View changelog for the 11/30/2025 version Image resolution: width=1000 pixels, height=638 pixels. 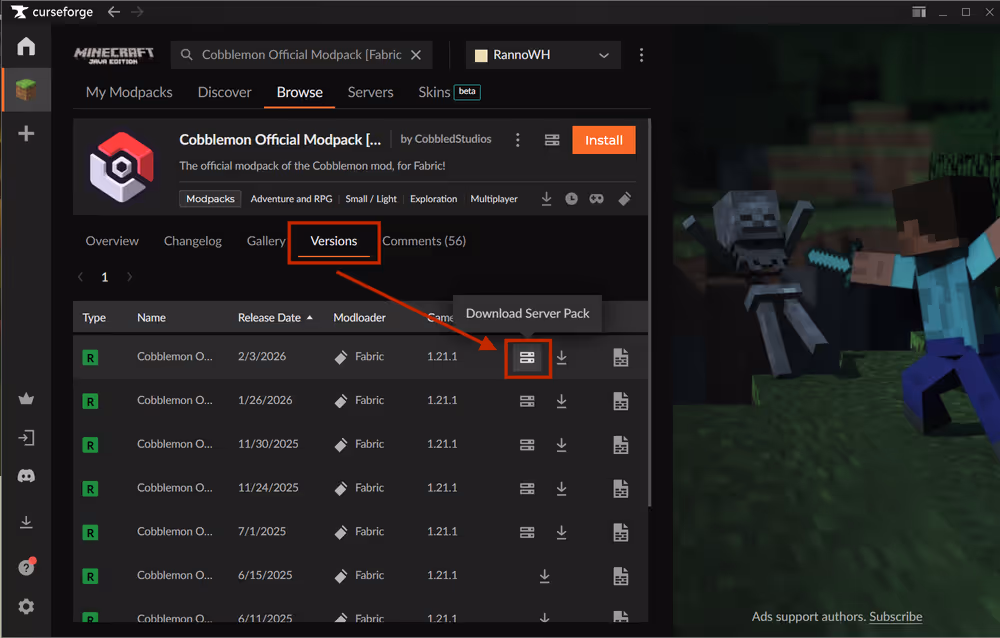pos(621,445)
